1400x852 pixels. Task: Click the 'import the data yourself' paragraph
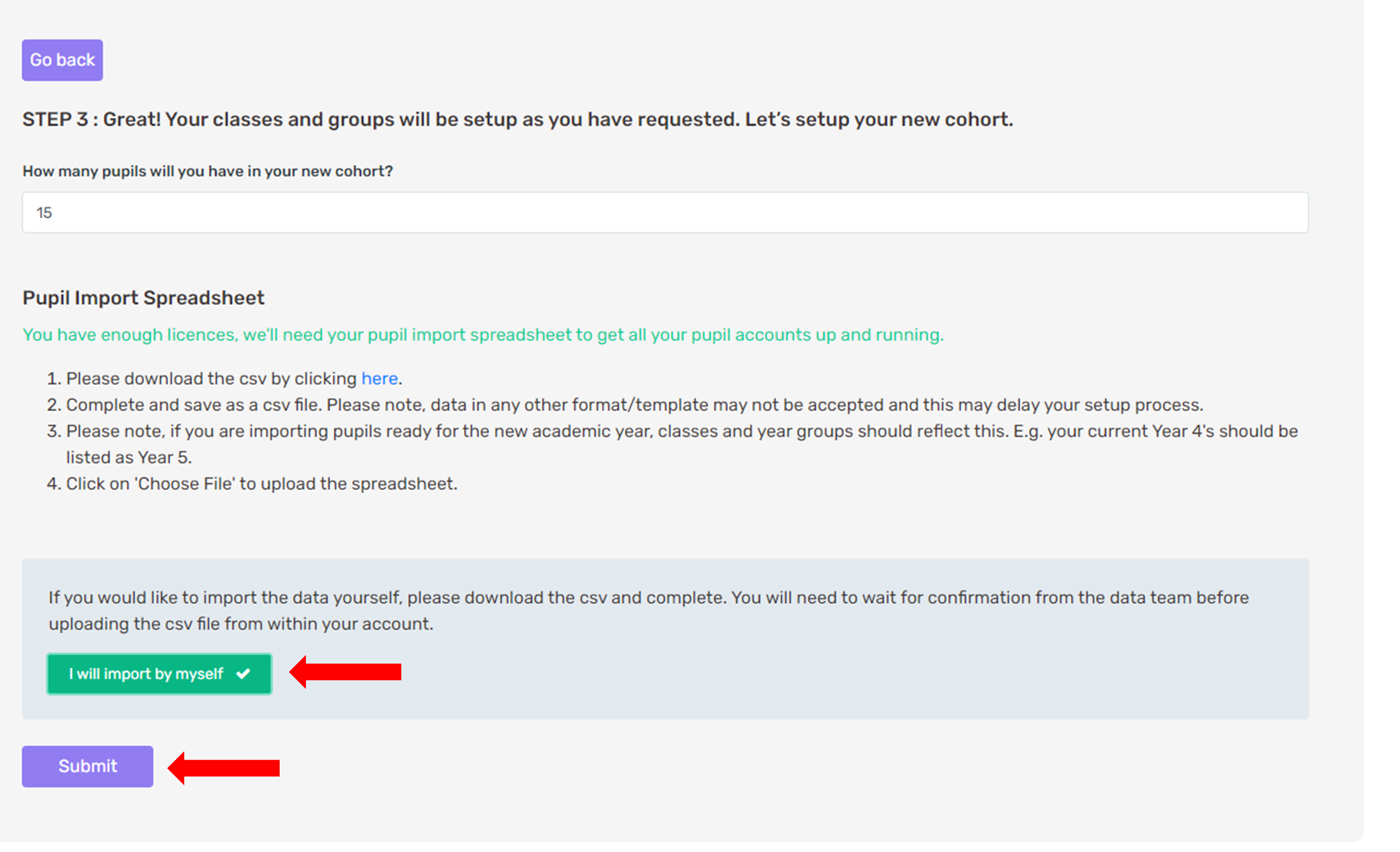tap(648, 597)
